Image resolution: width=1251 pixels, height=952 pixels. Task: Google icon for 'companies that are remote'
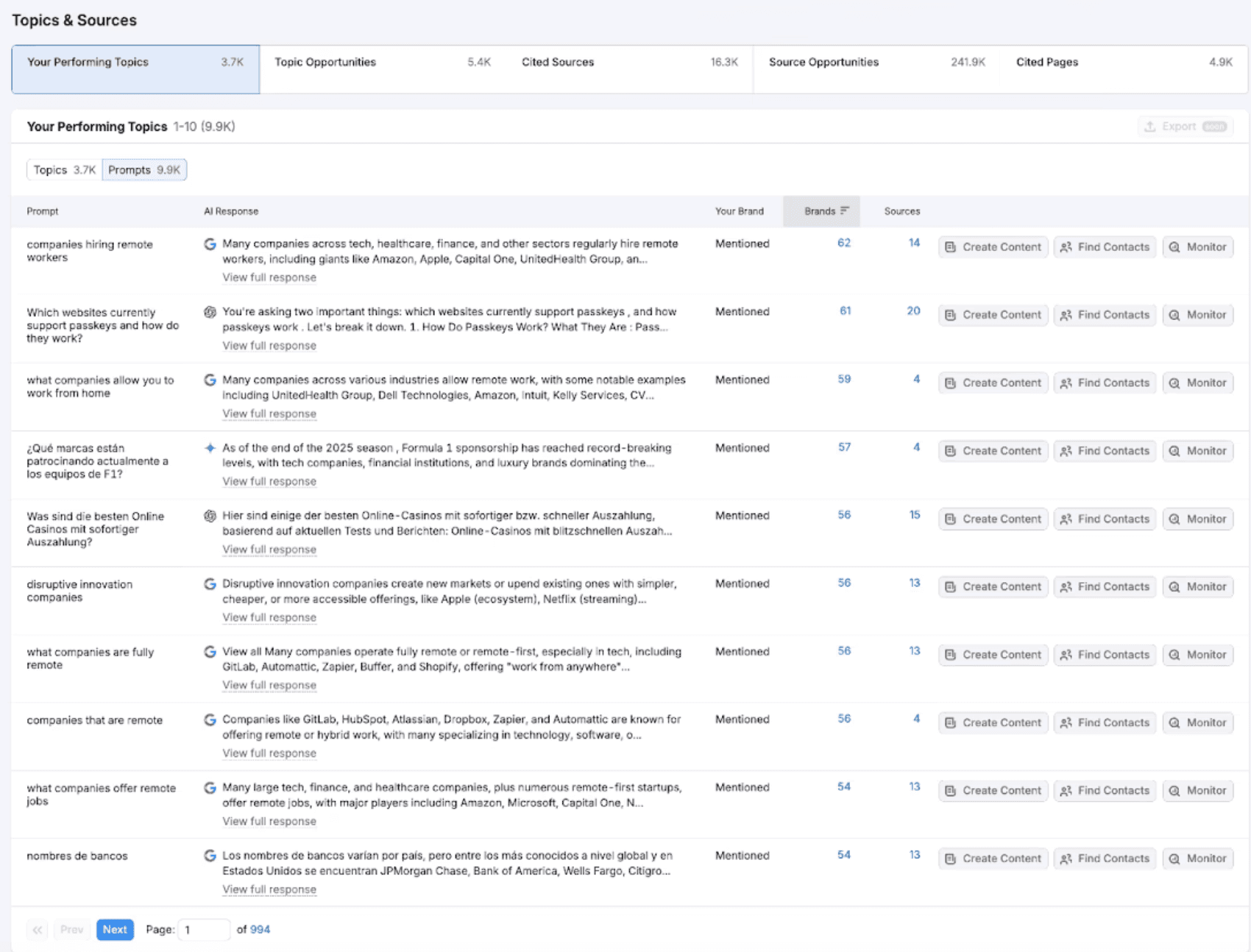pyautogui.click(x=210, y=720)
